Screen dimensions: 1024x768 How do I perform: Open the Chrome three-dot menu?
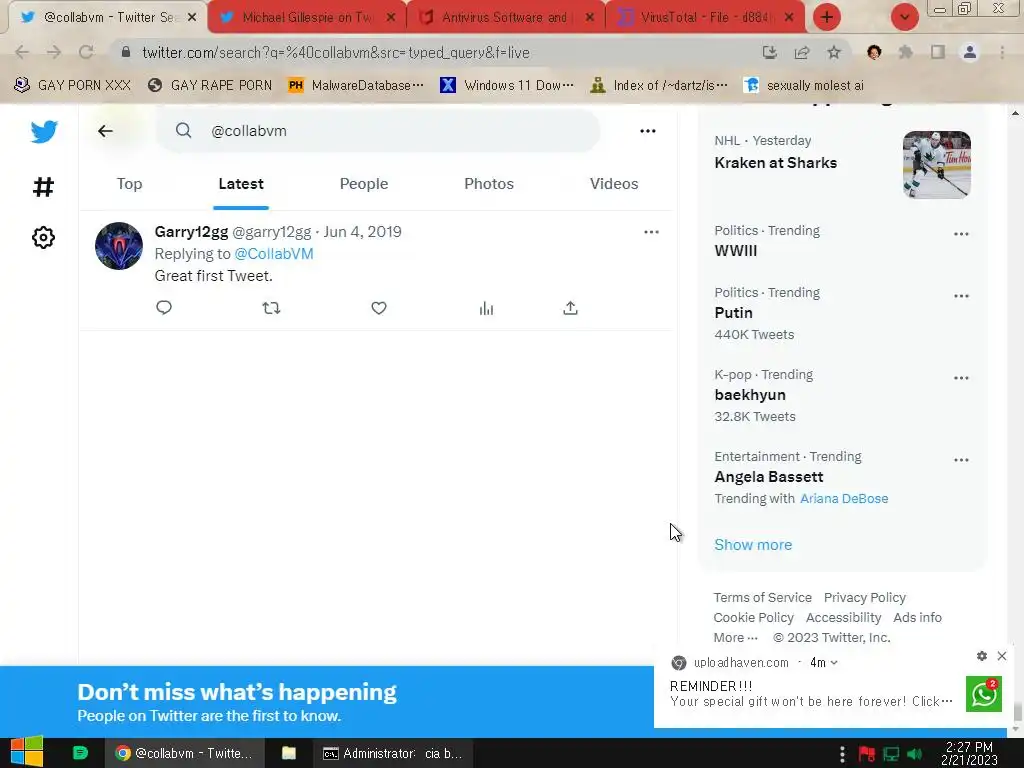1002,52
